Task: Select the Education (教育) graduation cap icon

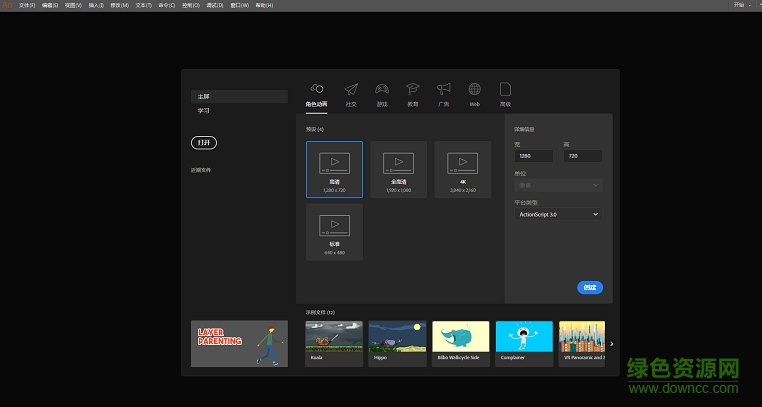Action: click(412, 90)
